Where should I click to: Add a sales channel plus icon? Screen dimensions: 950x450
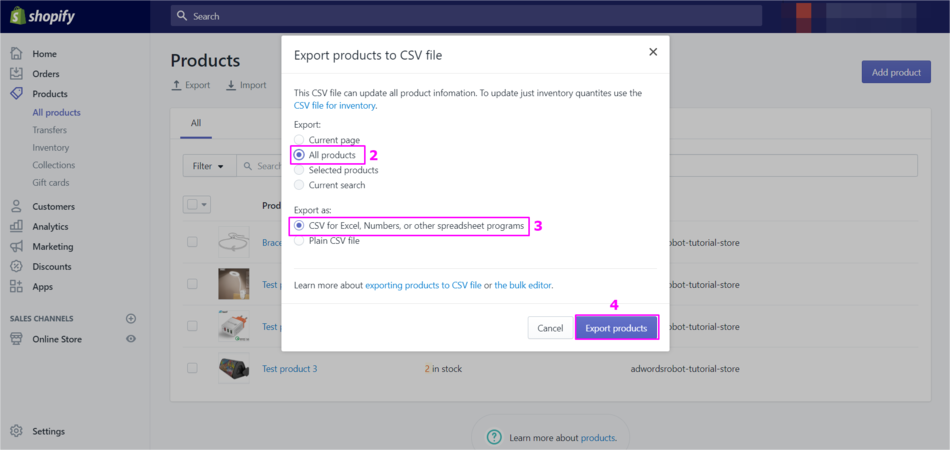[131, 319]
